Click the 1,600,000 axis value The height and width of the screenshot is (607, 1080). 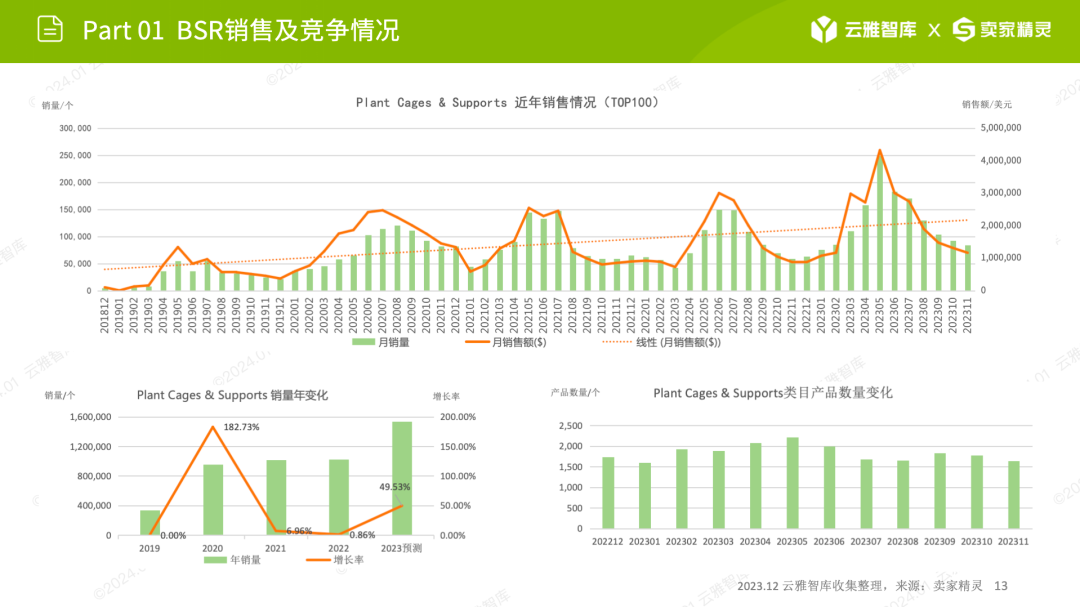[x=90, y=417]
